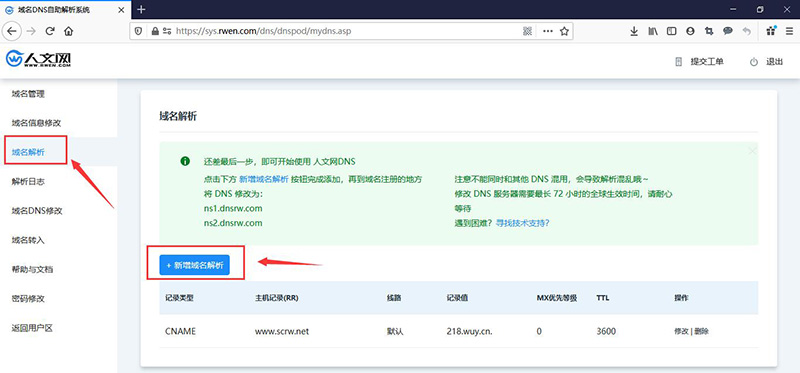Click the ns1.dnsrw.com nameserver text
The height and width of the screenshot is (373, 800).
[x=233, y=208]
